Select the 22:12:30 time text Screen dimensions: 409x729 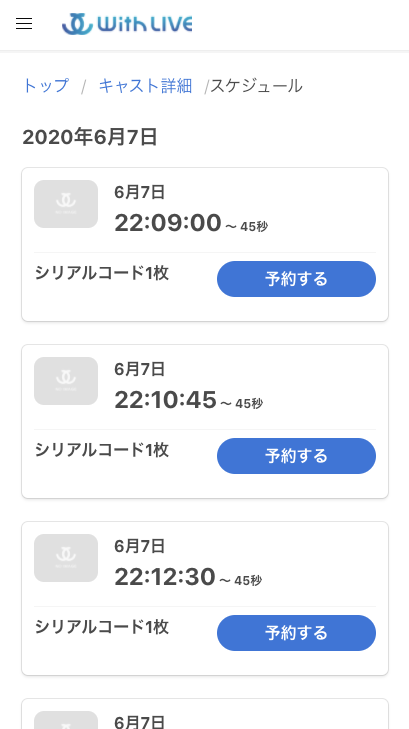[165, 577]
